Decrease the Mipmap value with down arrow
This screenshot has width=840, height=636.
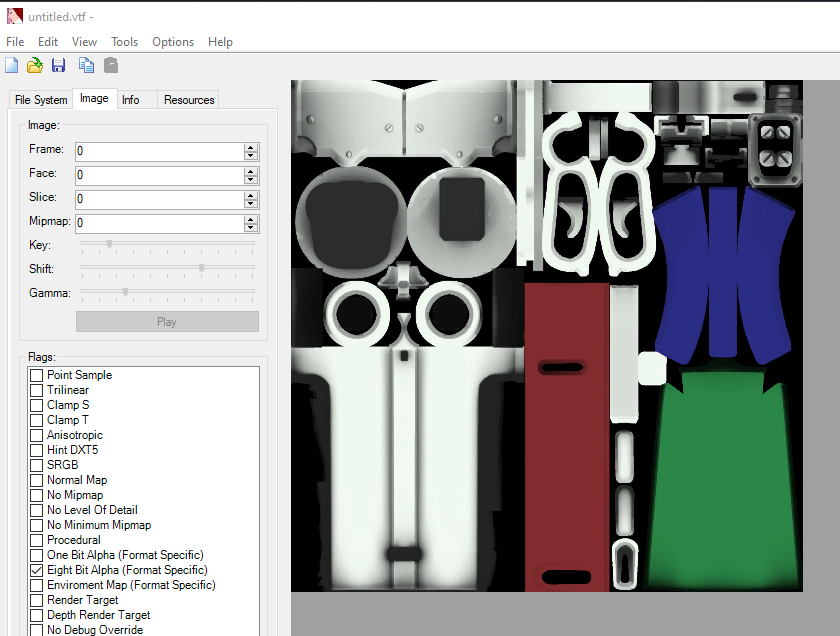tap(251, 228)
